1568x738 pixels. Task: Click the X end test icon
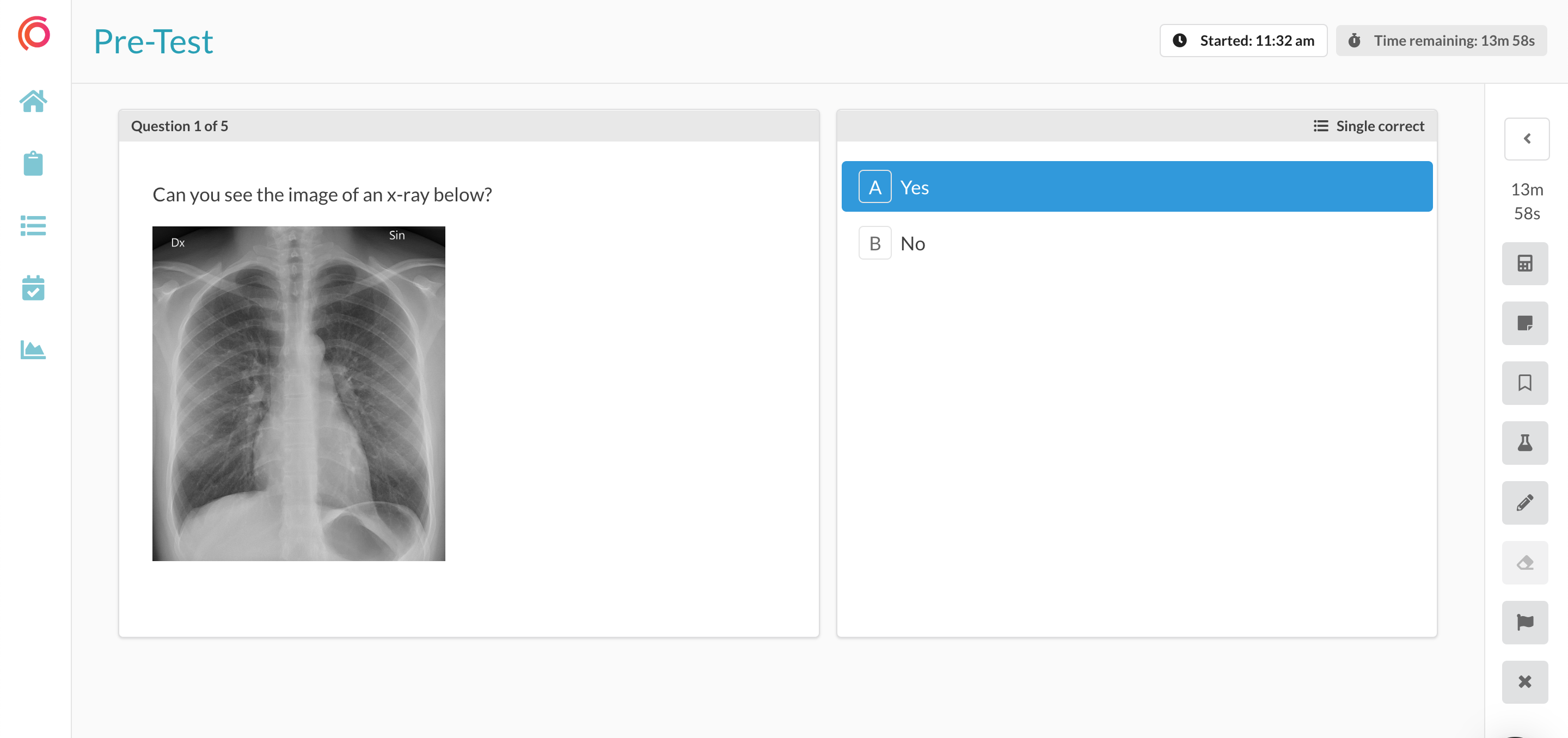pyautogui.click(x=1524, y=681)
